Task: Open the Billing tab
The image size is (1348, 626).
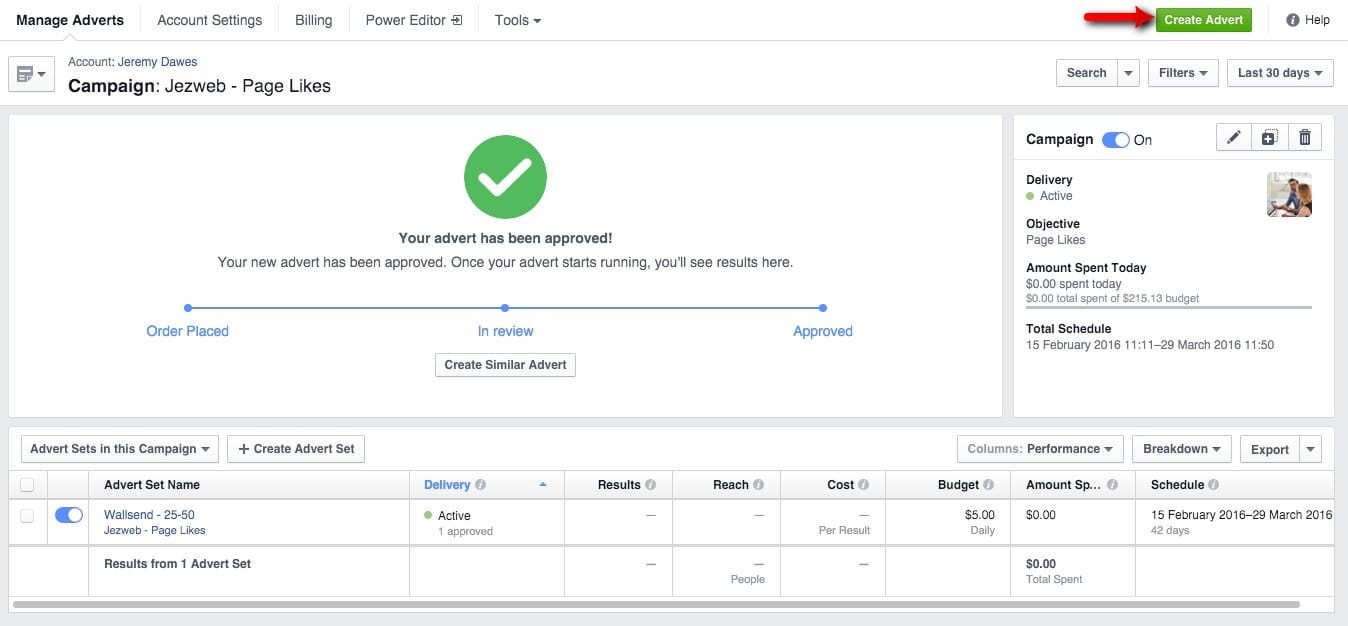Action: [x=313, y=20]
